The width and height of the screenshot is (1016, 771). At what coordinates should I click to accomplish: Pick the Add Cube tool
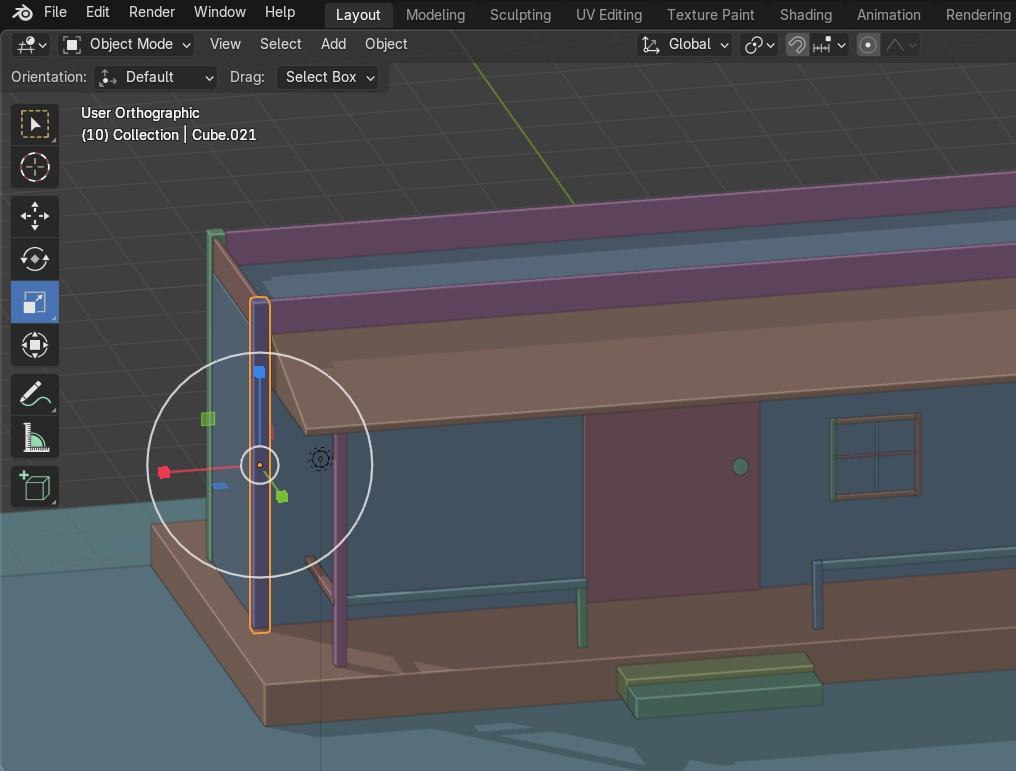pyautogui.click(x=35, y=487)
